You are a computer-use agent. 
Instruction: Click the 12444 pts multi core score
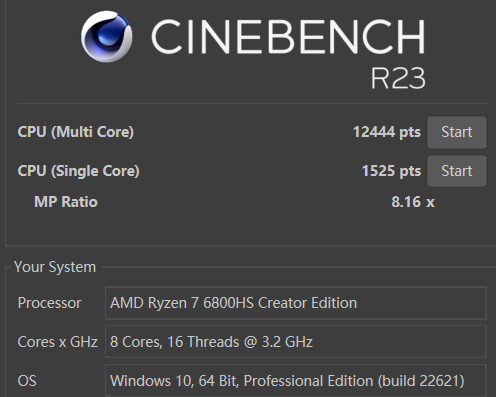(x=387, y=132)
